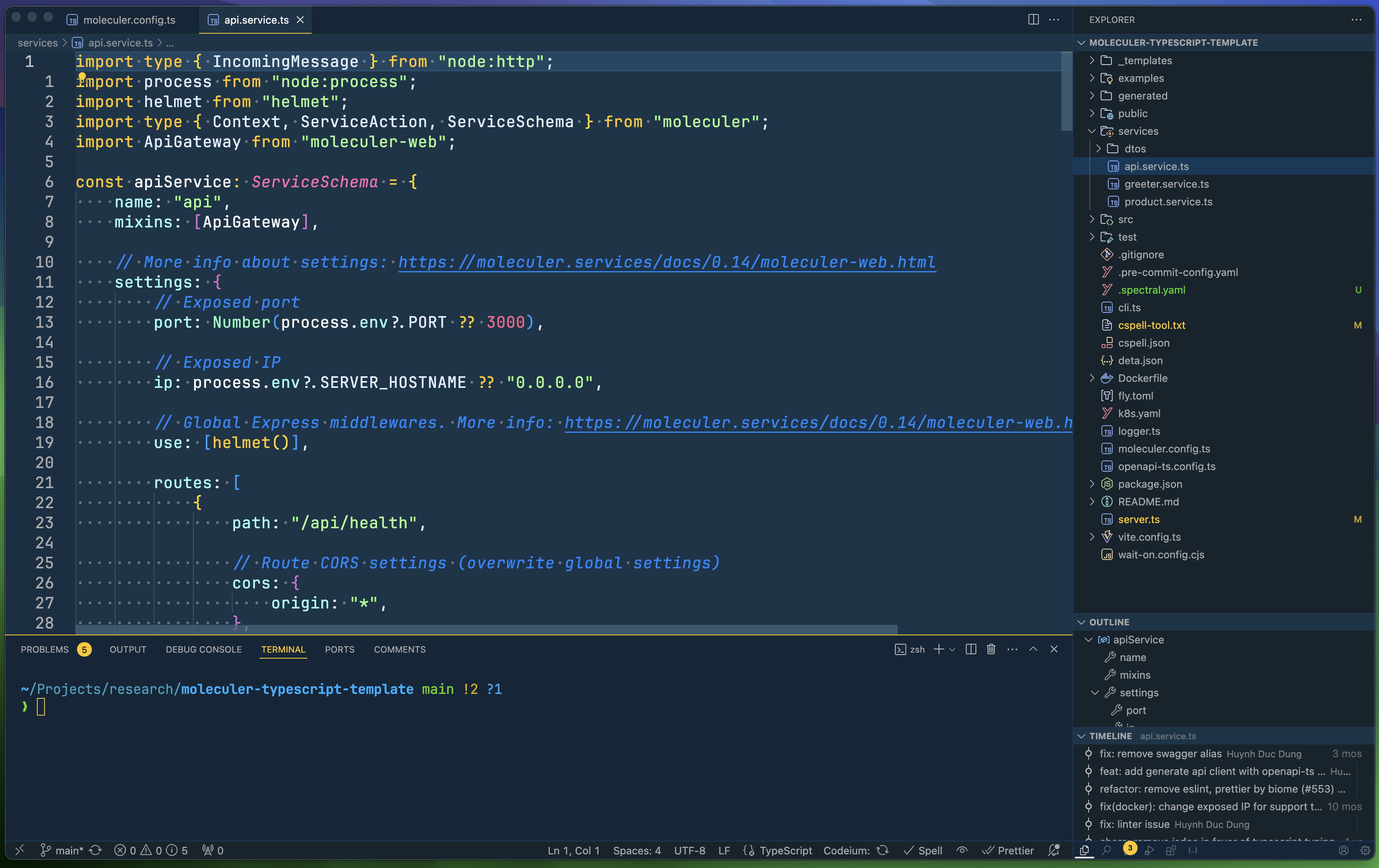Split the terminal panel
This screenshot has width=1379, height=868.
tap(971, 649)
